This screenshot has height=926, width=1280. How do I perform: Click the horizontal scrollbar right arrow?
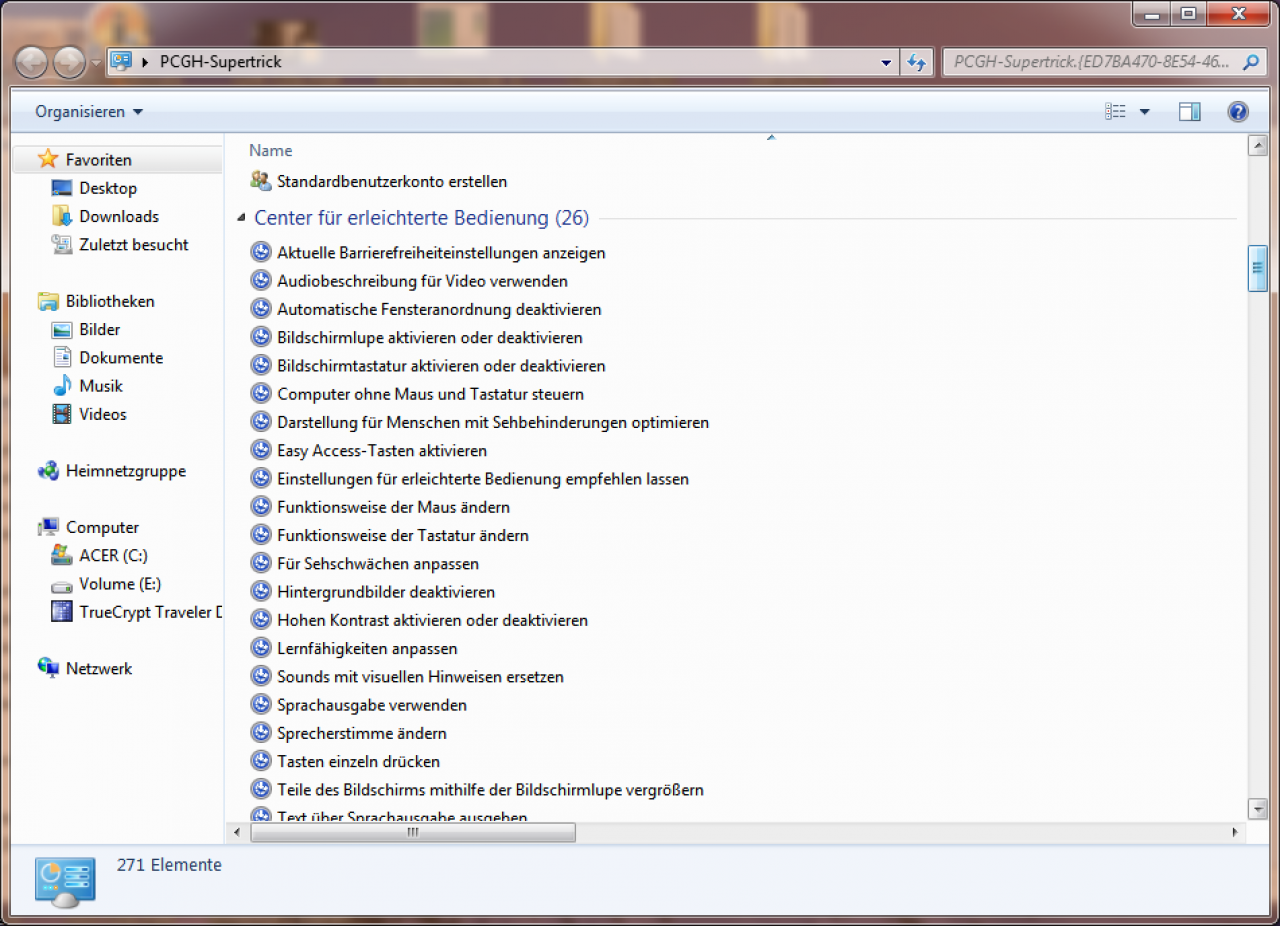[1236, 832]
